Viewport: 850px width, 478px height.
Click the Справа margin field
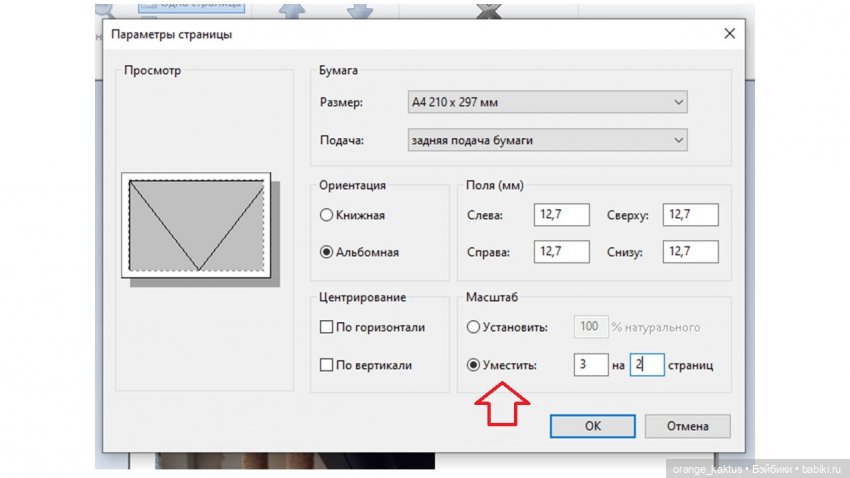(561, 252)
